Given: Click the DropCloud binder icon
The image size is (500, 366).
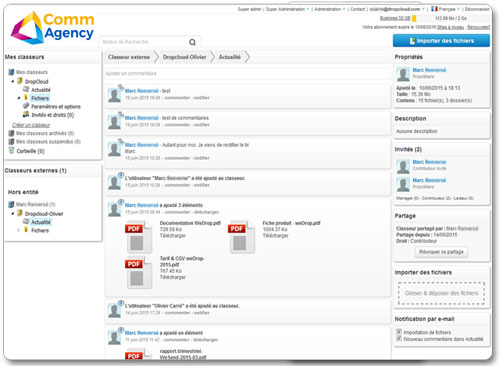Looking at the screenshot, I should (20, 81).
